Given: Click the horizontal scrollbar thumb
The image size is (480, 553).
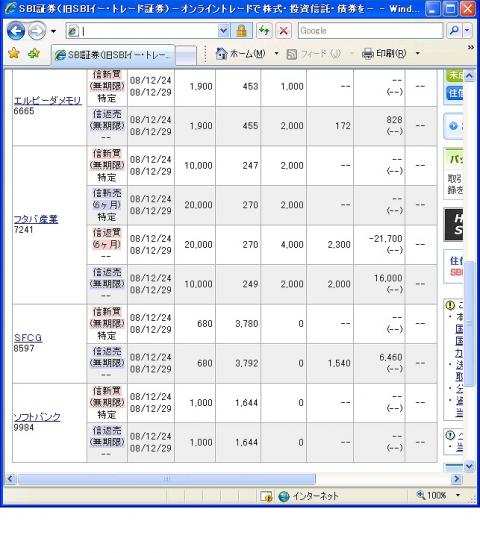Looking at the screenshot, I should (x=166, y=479).
